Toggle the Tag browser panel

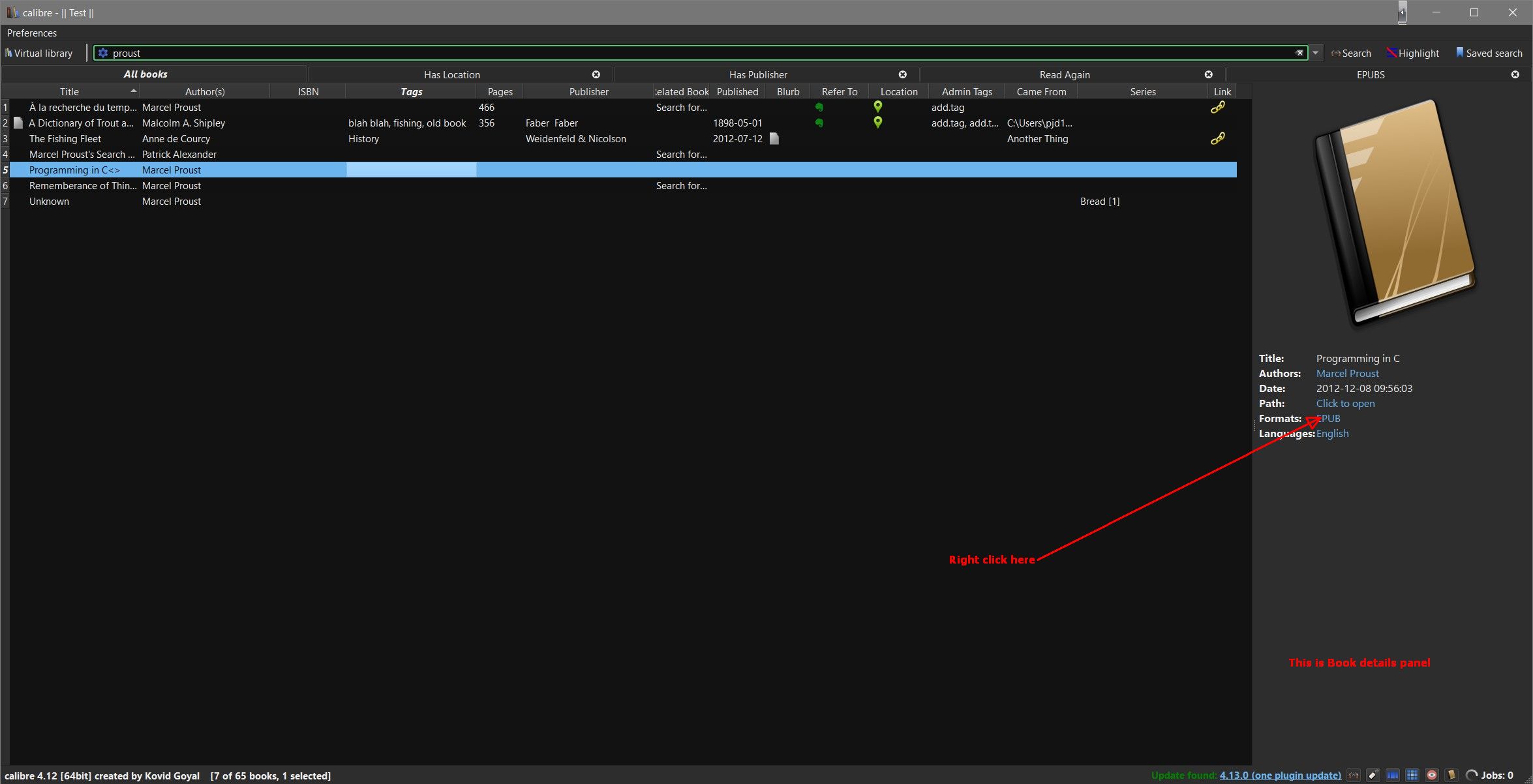pos(1373,775)
